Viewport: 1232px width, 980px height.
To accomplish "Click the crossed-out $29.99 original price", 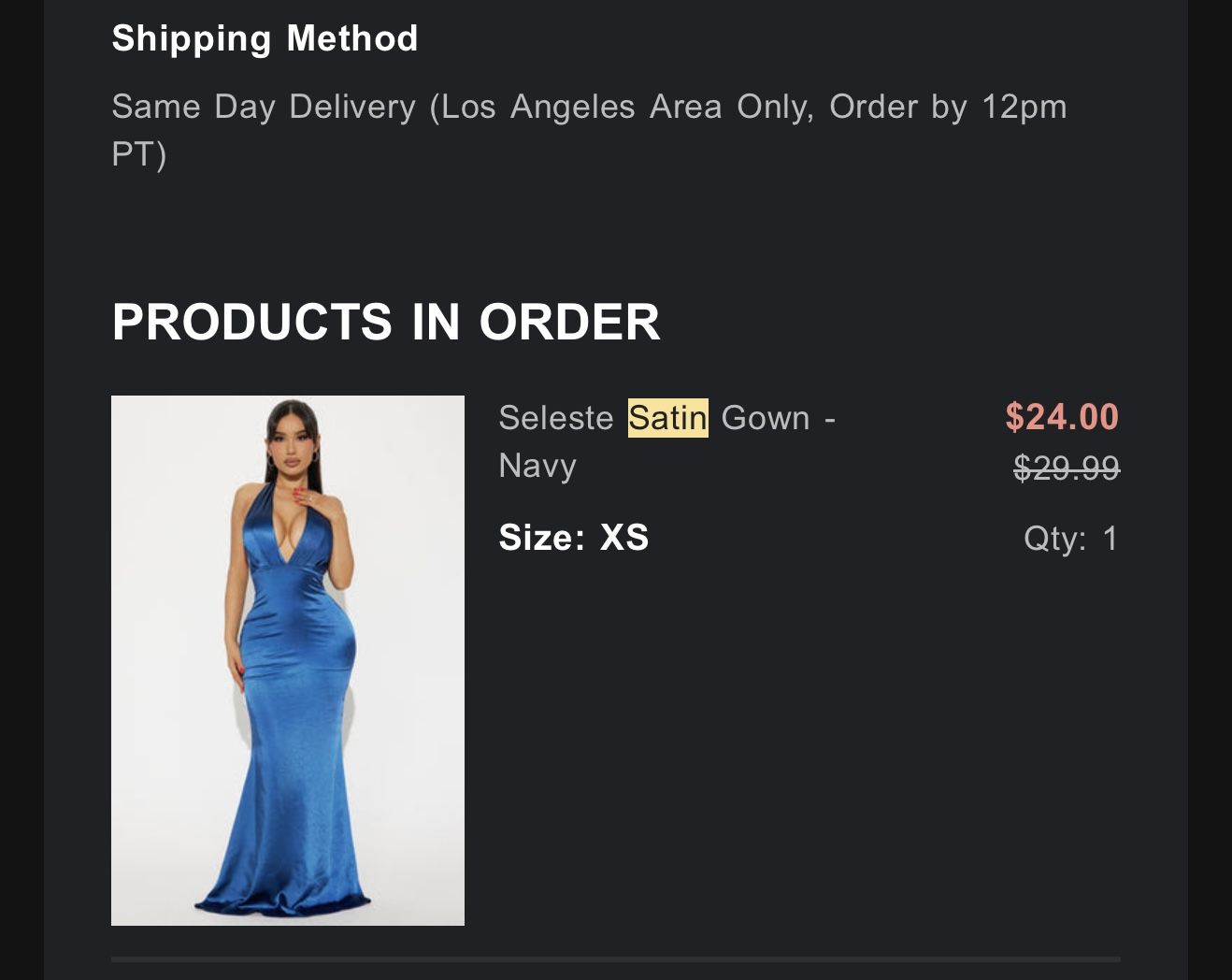I will click(x=1066, y=467).
